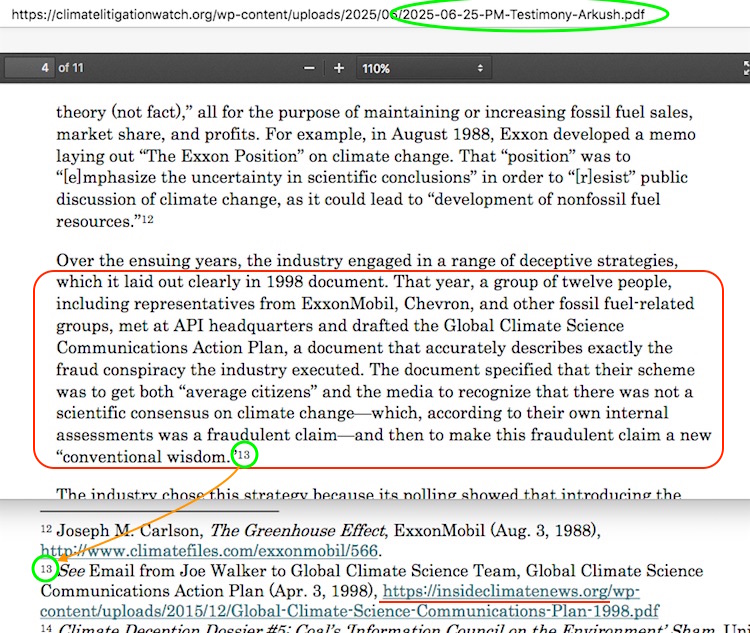Image resolution: width=750 pixels, height=633 pixels.
Task: Click the presentation mode icon at toolbar right
Action: [744, 68]
